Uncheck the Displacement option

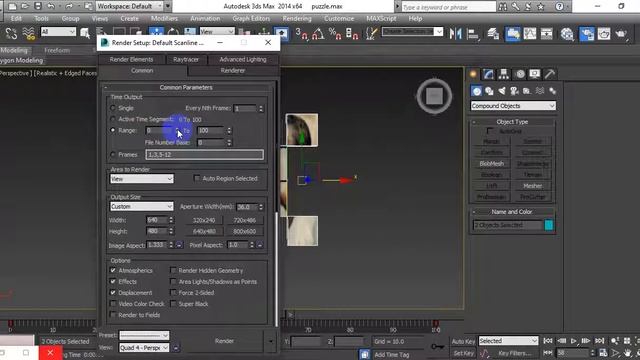(113, 293)
